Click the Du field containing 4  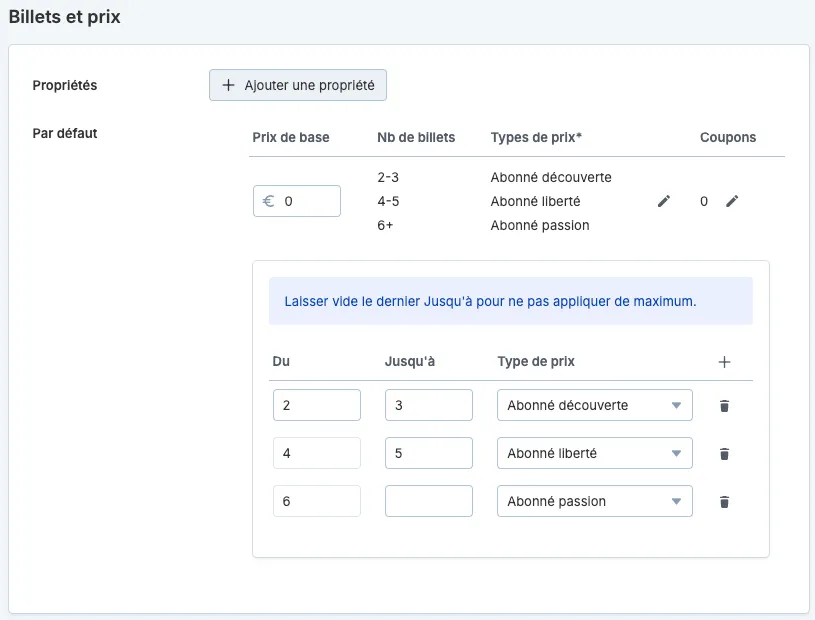point(317,453)
